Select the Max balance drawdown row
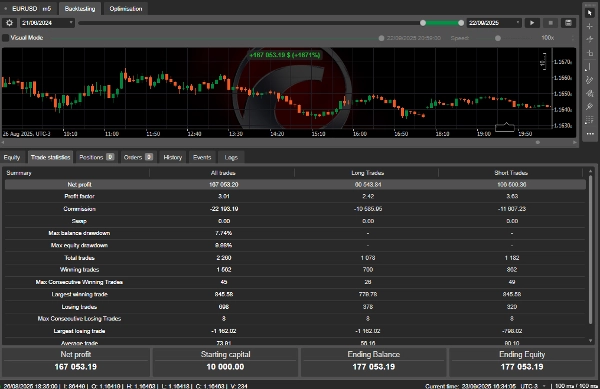 click(x=295, y=233)
